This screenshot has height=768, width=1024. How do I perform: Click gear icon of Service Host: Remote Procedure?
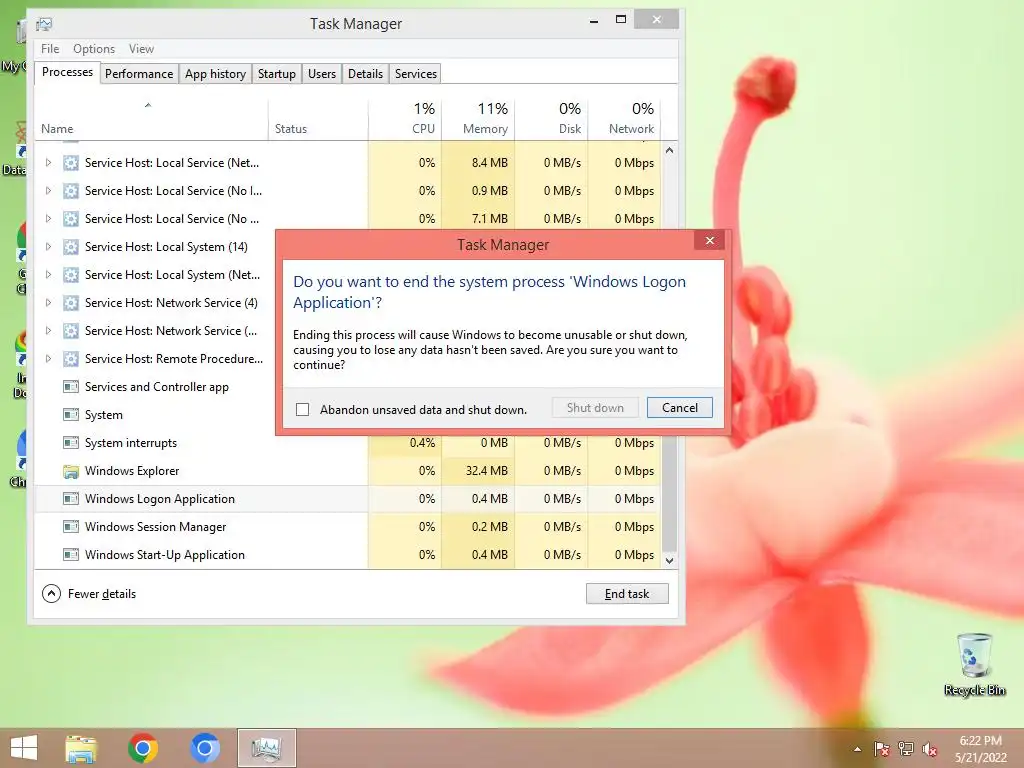tap(71, 359)
